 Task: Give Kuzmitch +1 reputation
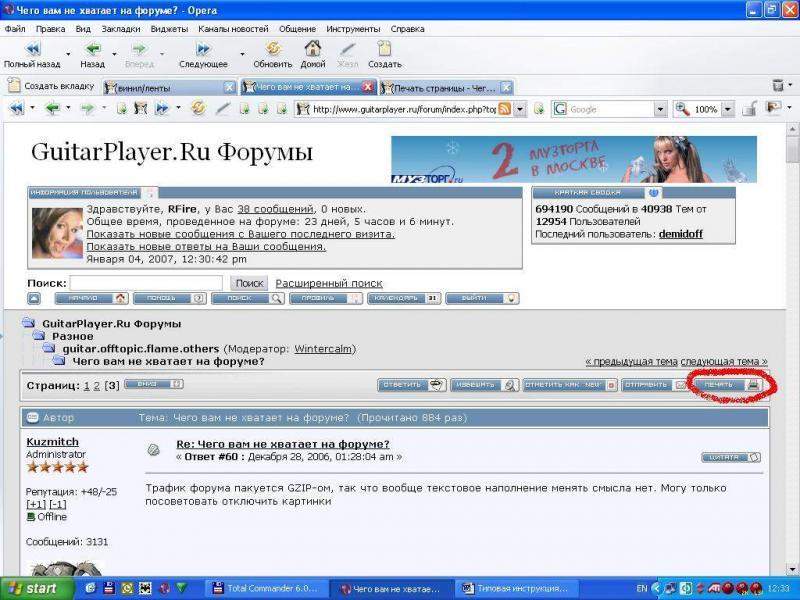[36, 505]
